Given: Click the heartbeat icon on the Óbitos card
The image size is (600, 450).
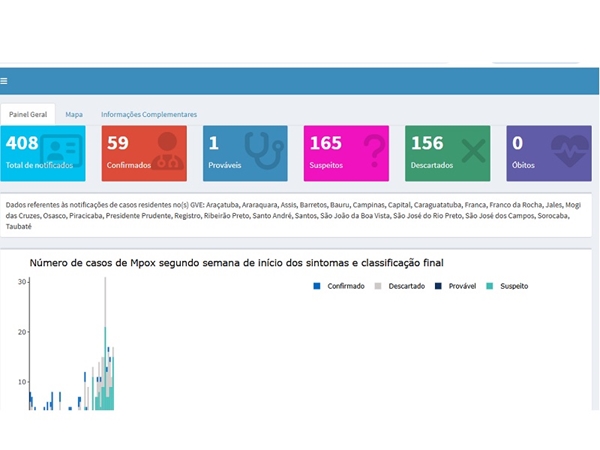Looking at the screenshot, I should pos(568,152).
